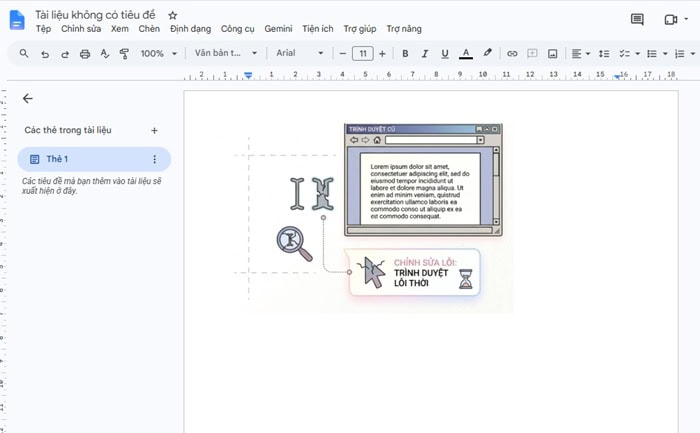700x433 pixels.
Task: Redo the last action
Action: tap(65, 54)
